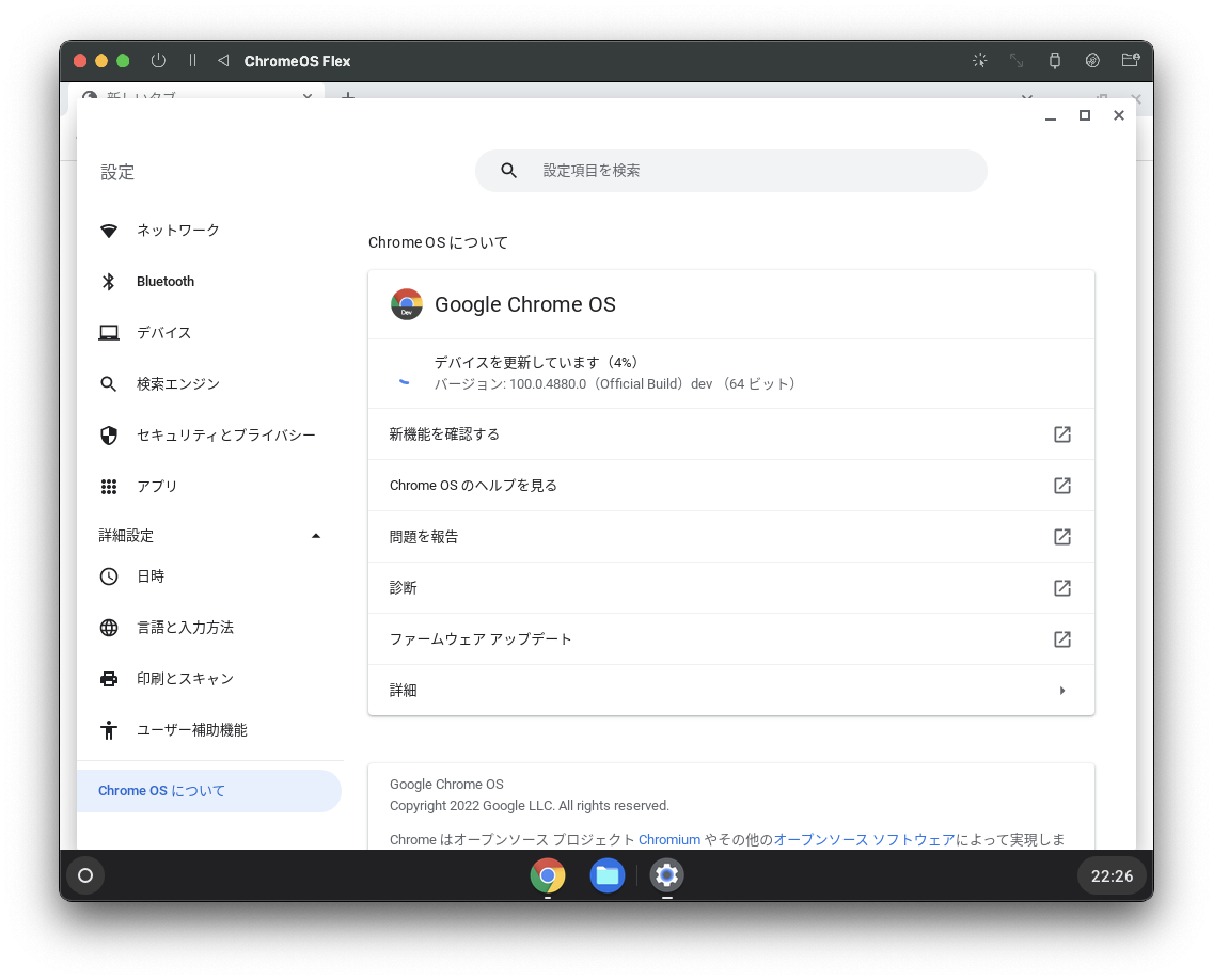Screen dimensions: 1213x980
Task: Click the back triangle icon in the VM title bar
Action: [x=224, y=60]
